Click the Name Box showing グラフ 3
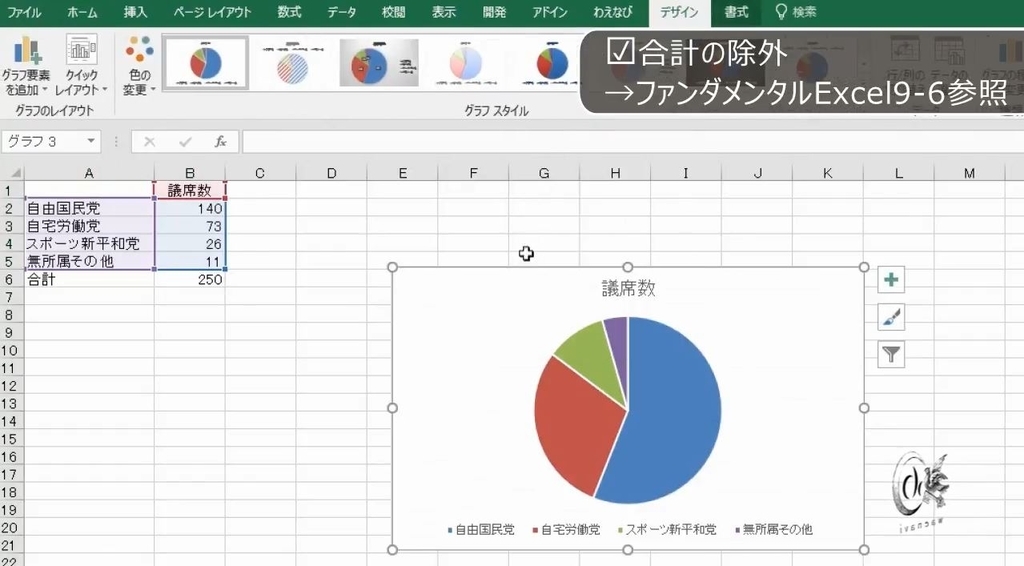Viewport: 1024px width, 566px height. coord(43,142)
